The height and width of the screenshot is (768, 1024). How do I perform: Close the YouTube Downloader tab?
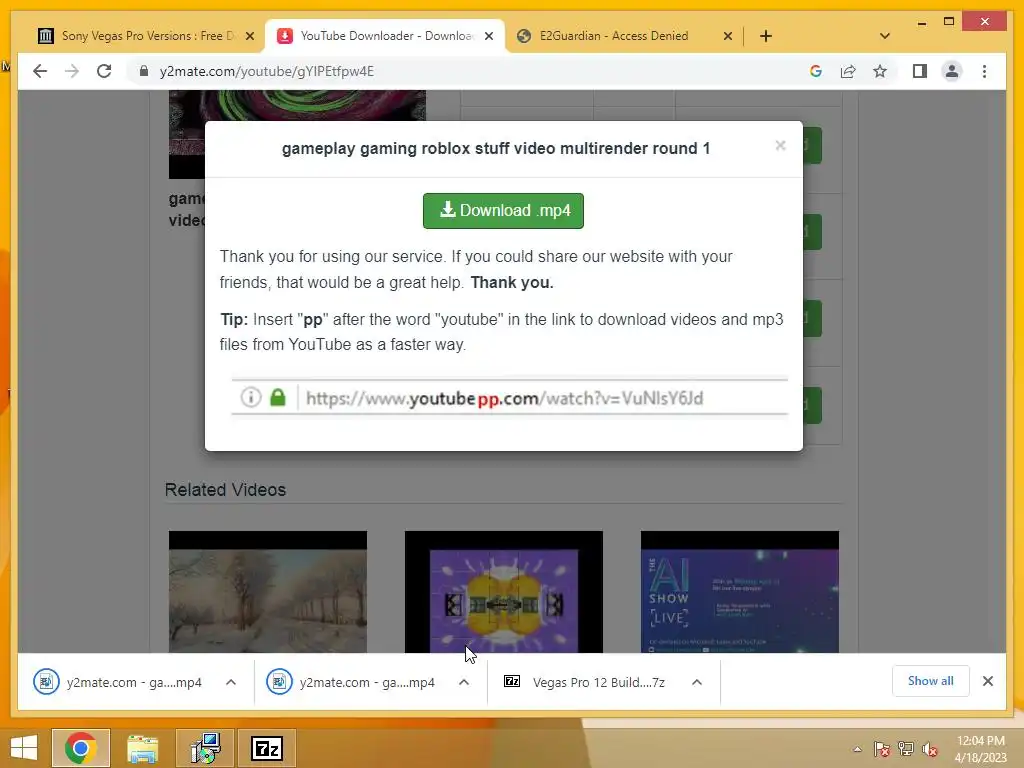pyautogui.click(x=488, y=37)
